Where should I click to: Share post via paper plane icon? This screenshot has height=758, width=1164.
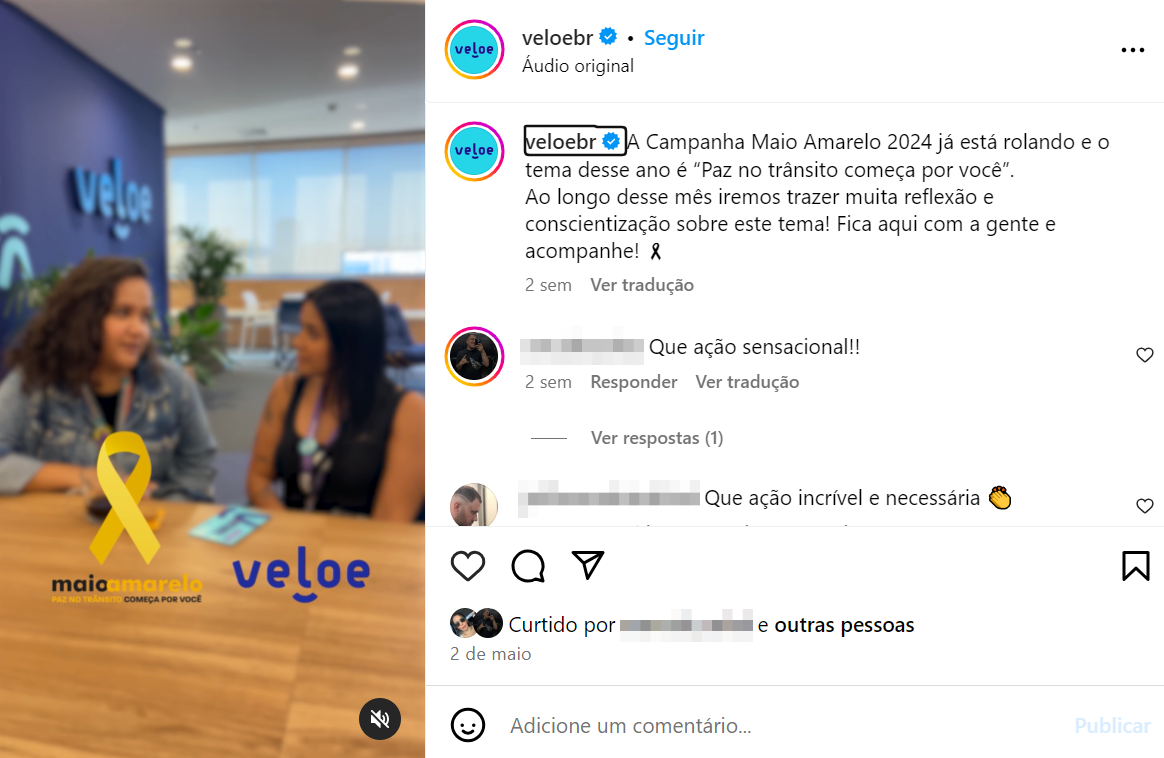click(588, 566)
